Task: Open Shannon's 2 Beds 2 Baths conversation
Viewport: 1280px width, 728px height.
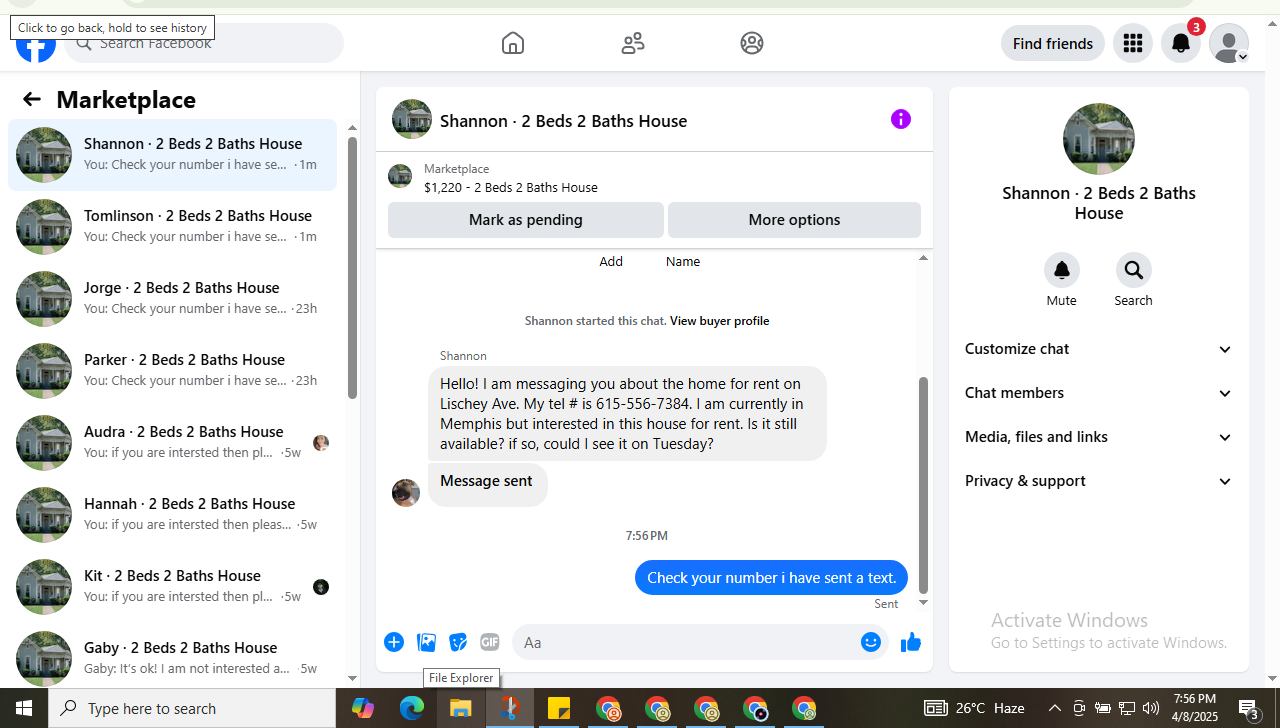Action: (x=172, y=155)
